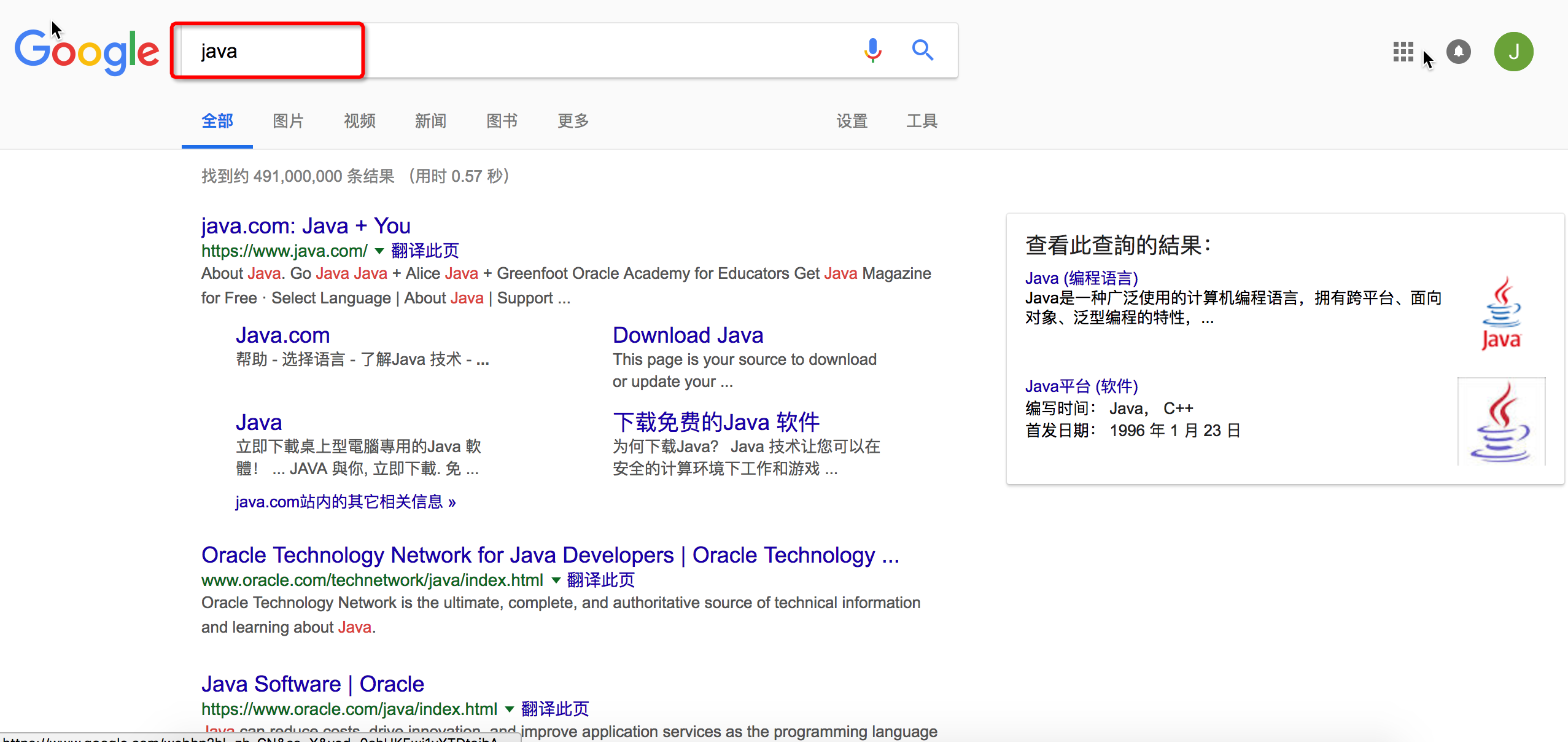Expand the dropdown arrow next to https://www.java.com/
1568x742 pixels.
tap(379, 251)
